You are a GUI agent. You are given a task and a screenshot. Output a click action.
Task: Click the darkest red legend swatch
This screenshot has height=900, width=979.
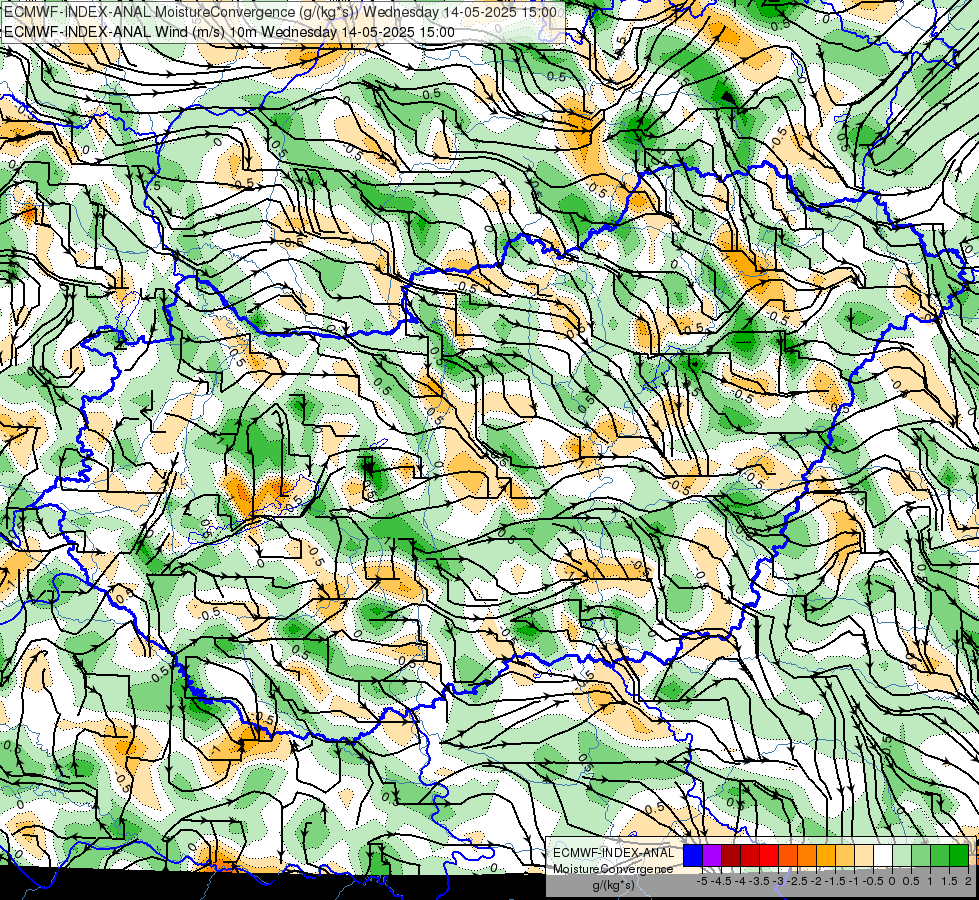[731, 855]
